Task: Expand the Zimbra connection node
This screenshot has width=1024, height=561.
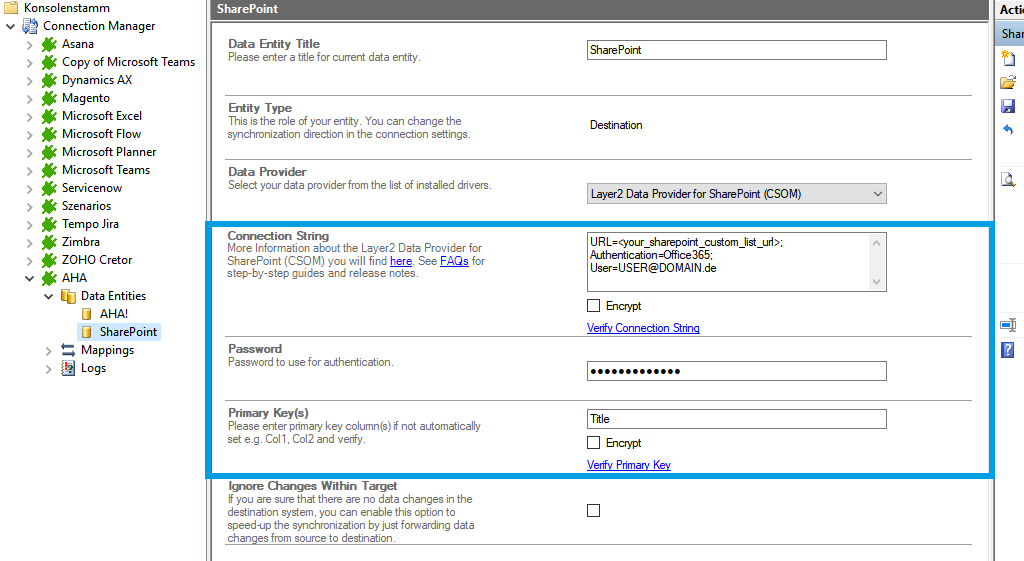Action: [x=30, y=242]
